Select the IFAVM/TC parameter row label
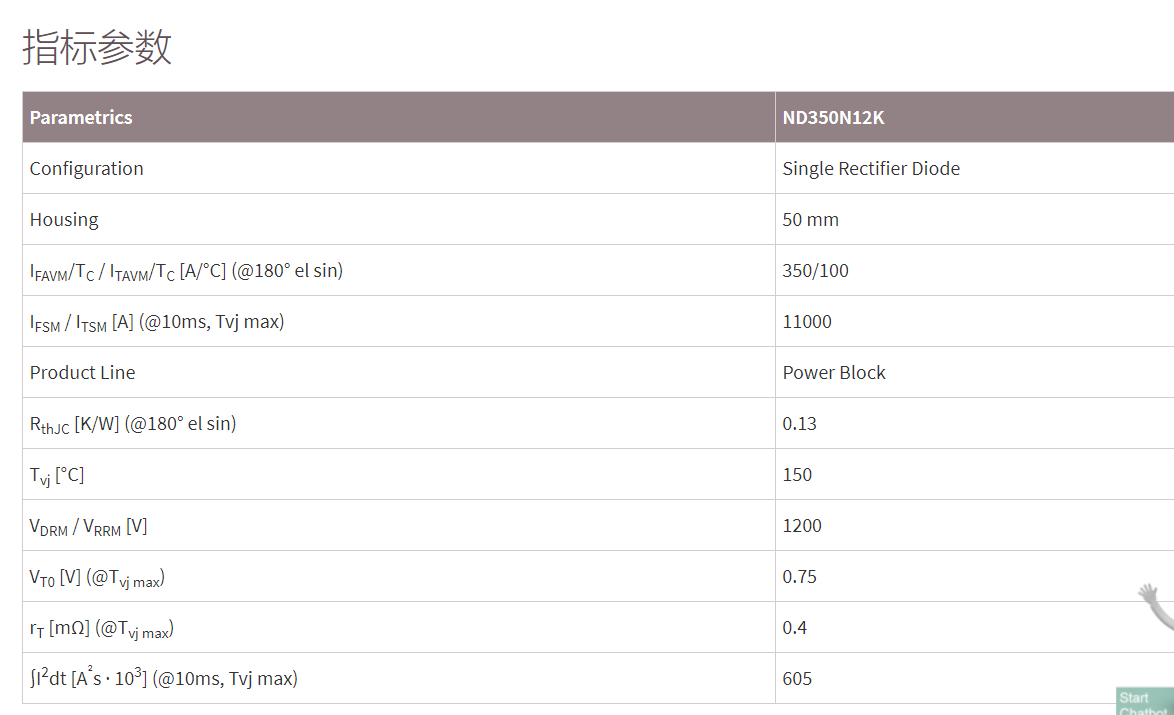Image resolution: width=1174 pixels, height=715 pixels. point(186,271)
